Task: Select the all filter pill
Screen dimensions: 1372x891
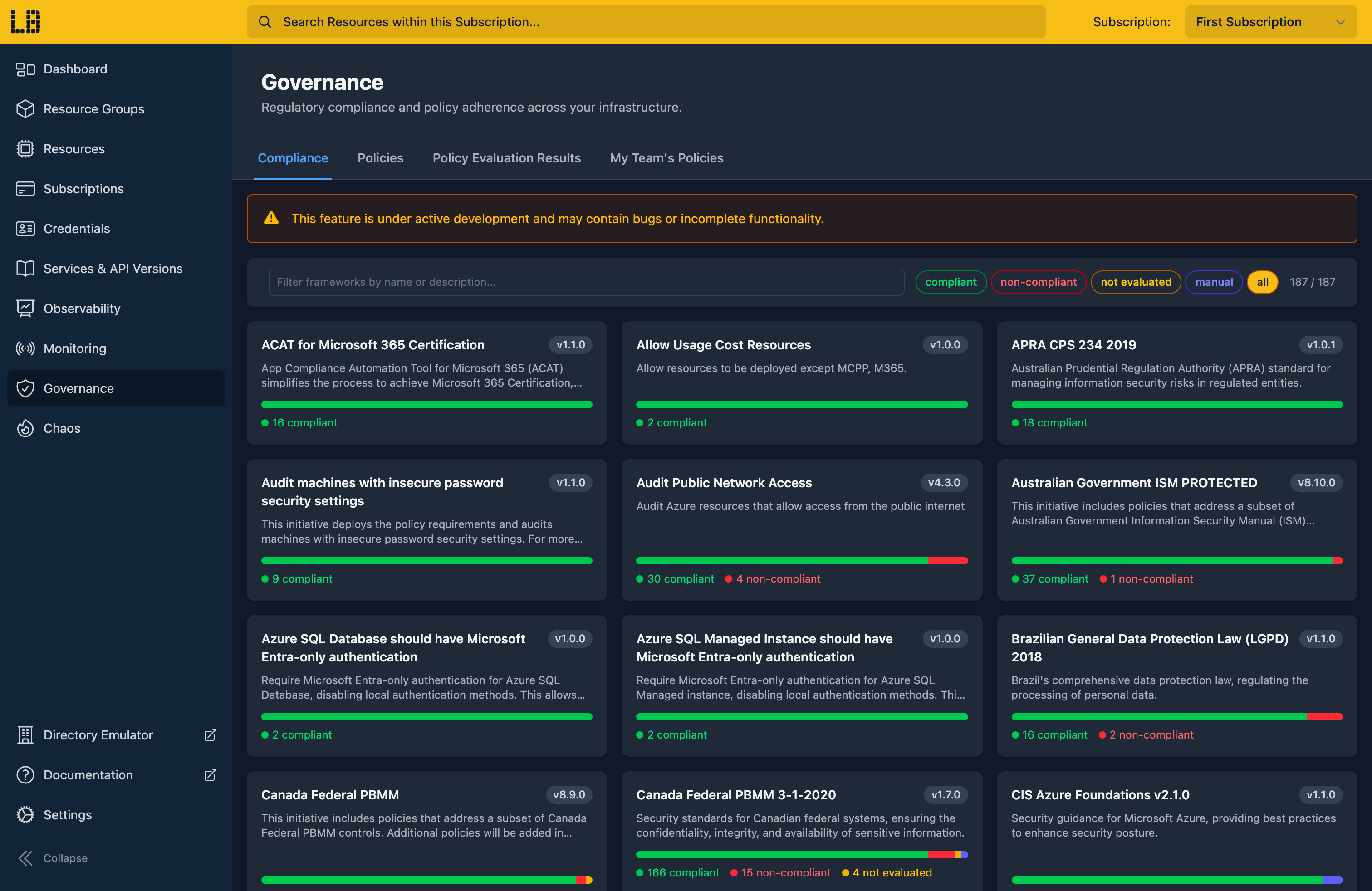Action: point(1262,282)
